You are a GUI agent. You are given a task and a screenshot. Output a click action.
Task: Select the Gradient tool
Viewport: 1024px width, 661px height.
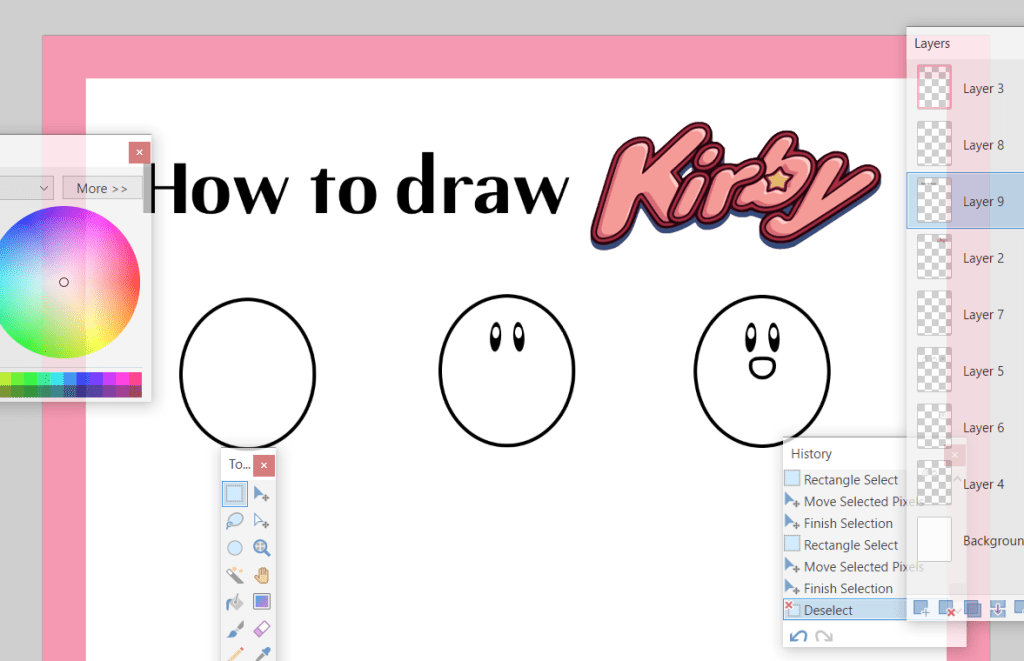pyautogui.click(x=261, y=602)
